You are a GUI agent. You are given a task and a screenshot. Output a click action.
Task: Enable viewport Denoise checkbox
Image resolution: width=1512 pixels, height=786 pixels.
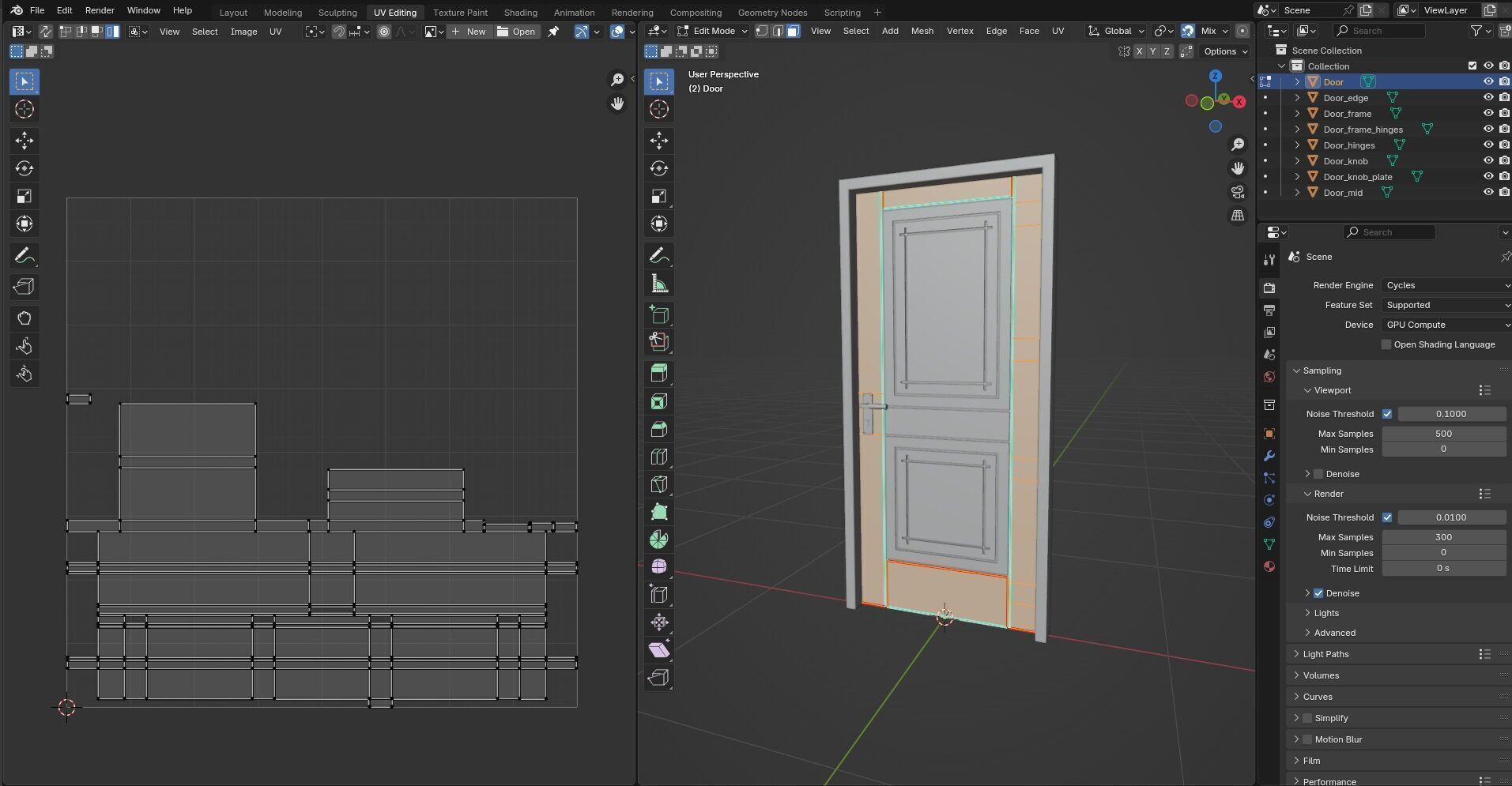[x=1318, y=474]
